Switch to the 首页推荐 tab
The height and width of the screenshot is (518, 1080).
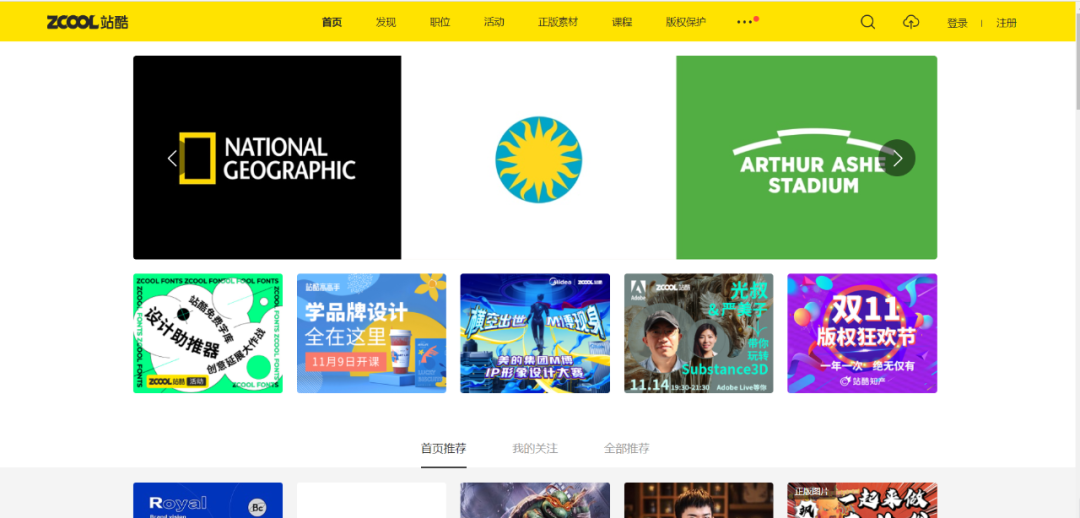[x=444, y=448]
